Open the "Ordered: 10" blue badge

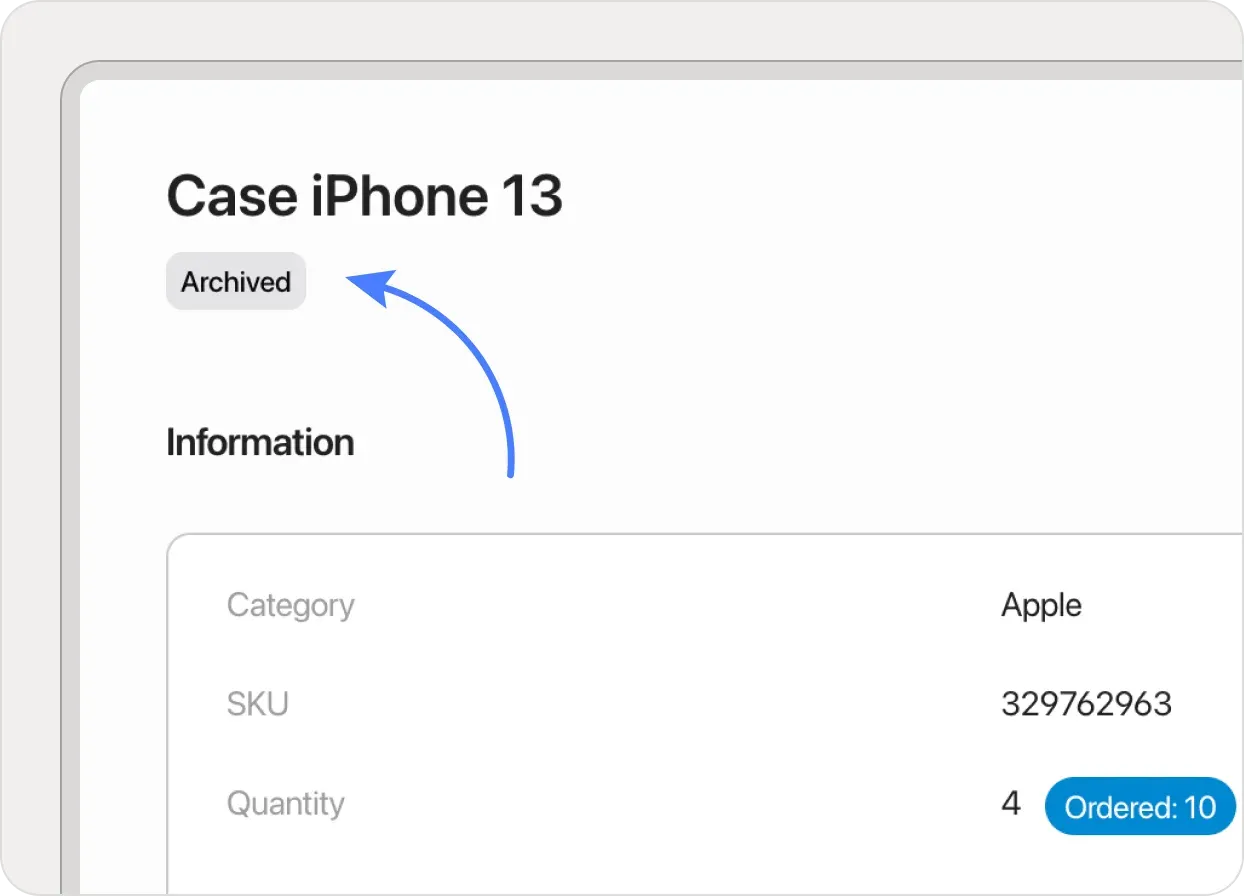[1140, 806]
